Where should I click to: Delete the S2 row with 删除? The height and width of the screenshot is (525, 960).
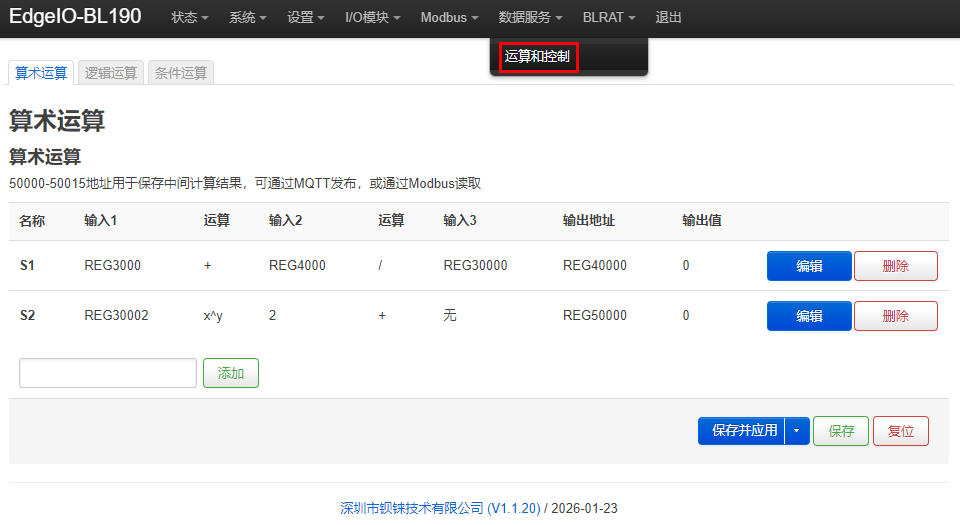point(896,316)
